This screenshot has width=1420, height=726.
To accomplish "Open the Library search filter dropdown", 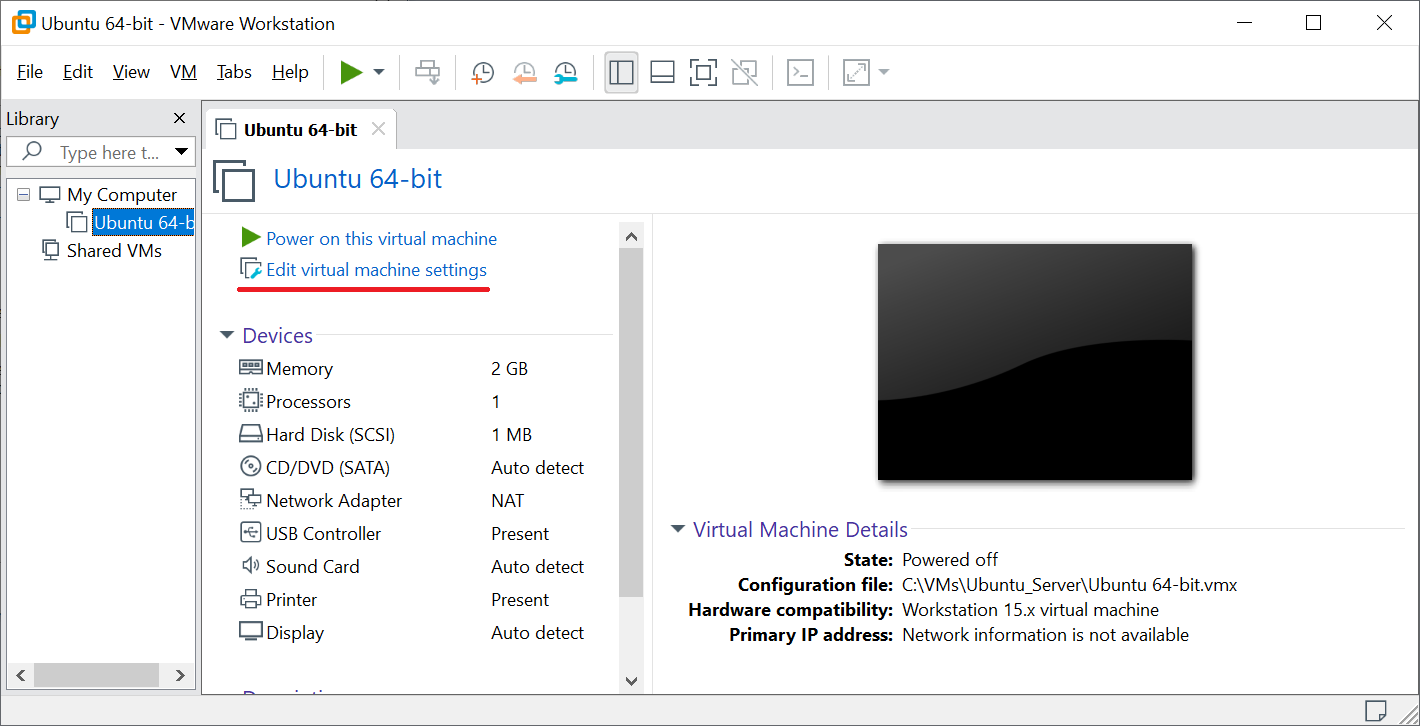I will tap(181, 152).
